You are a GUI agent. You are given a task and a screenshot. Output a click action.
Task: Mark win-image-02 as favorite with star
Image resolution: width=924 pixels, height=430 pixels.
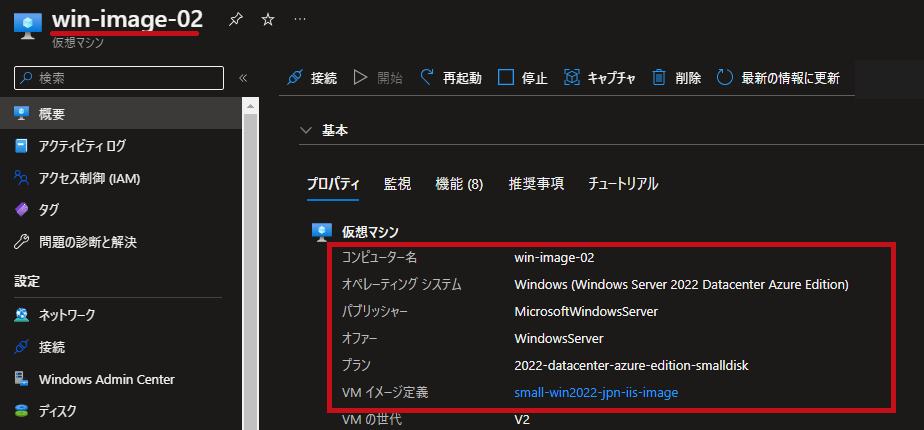pos(268,20)
